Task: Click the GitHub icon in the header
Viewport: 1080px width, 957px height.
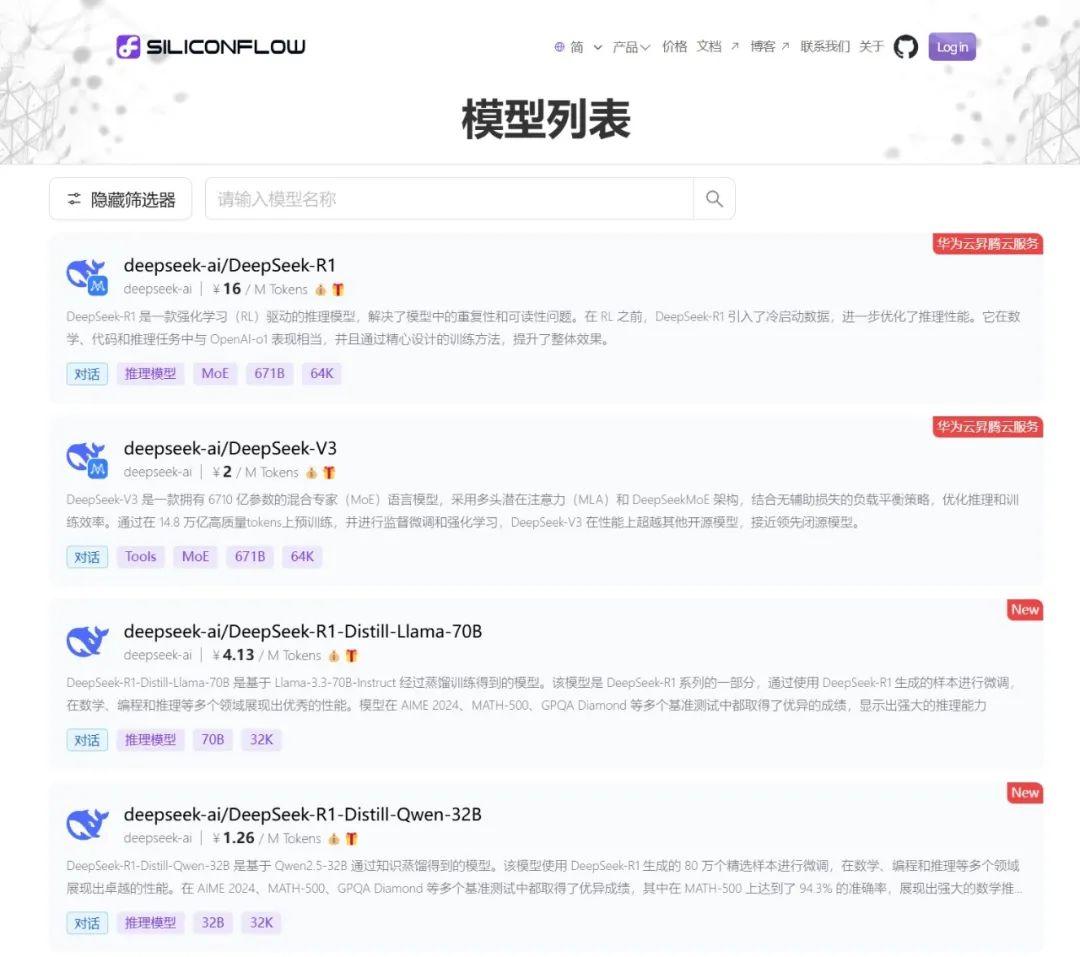Action: point(905,46)
